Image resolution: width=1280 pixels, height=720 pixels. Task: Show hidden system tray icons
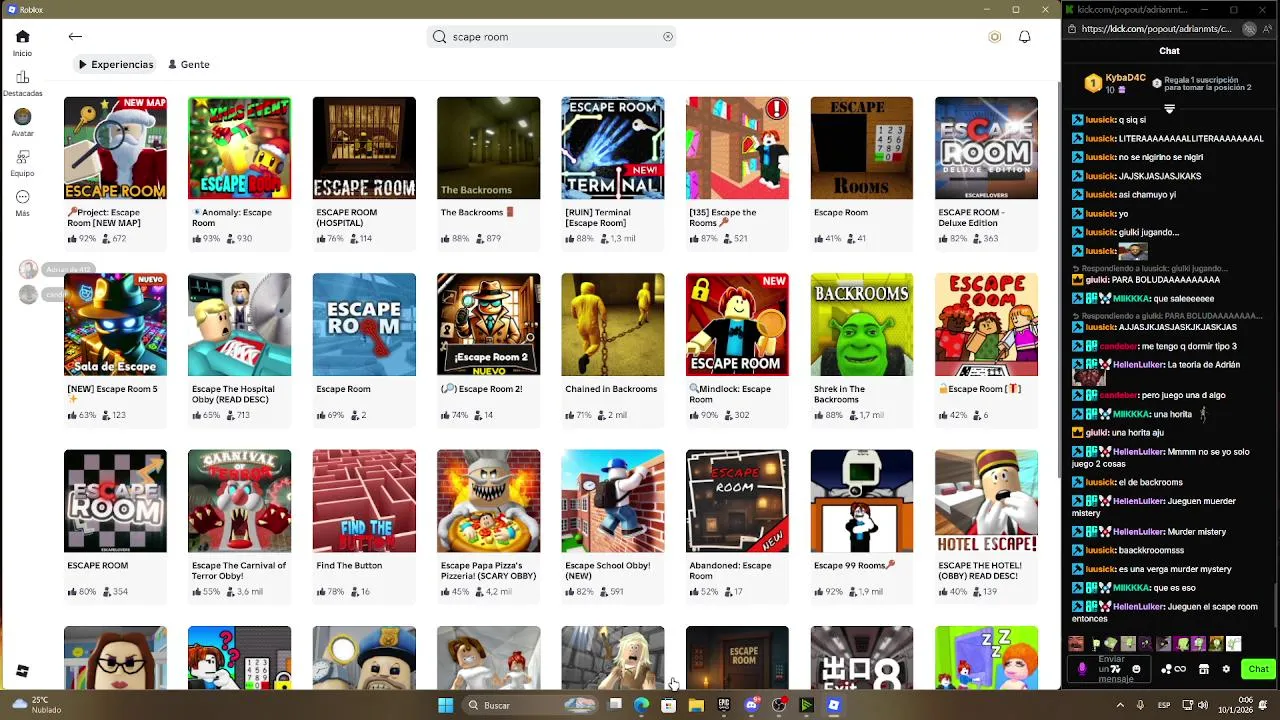pyautogui.click(x=1120, y=705)
